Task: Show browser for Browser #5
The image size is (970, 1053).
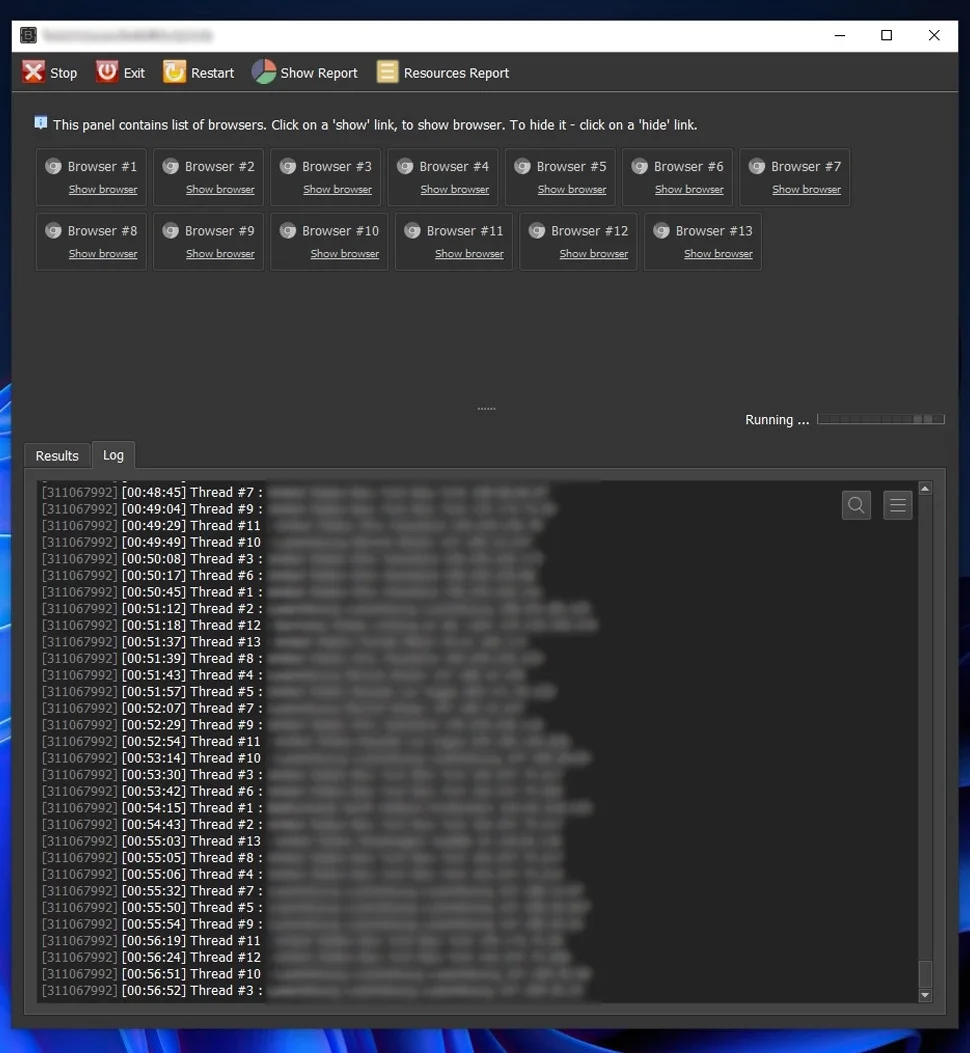Action: pos(572,189)
